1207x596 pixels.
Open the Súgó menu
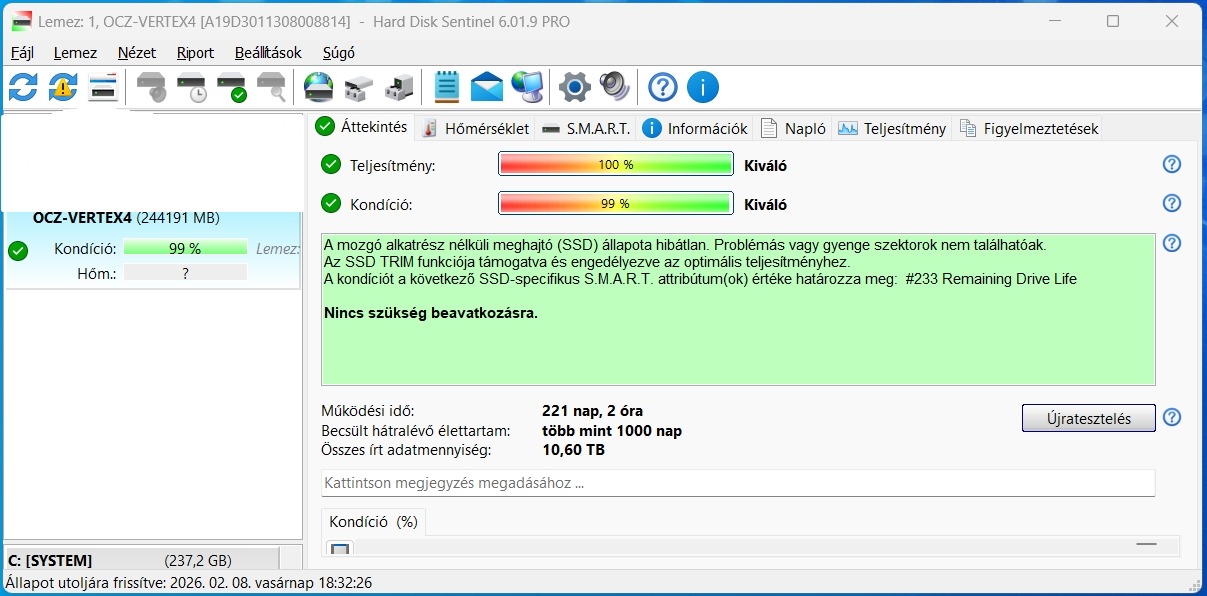[338, 53]
